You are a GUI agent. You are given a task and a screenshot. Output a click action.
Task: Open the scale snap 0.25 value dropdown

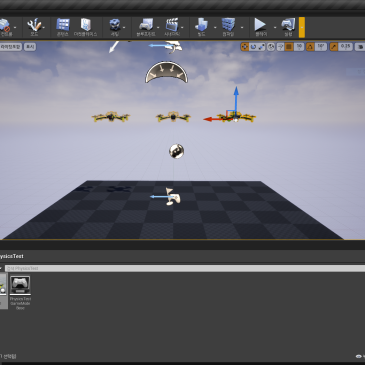click(345, 47)
